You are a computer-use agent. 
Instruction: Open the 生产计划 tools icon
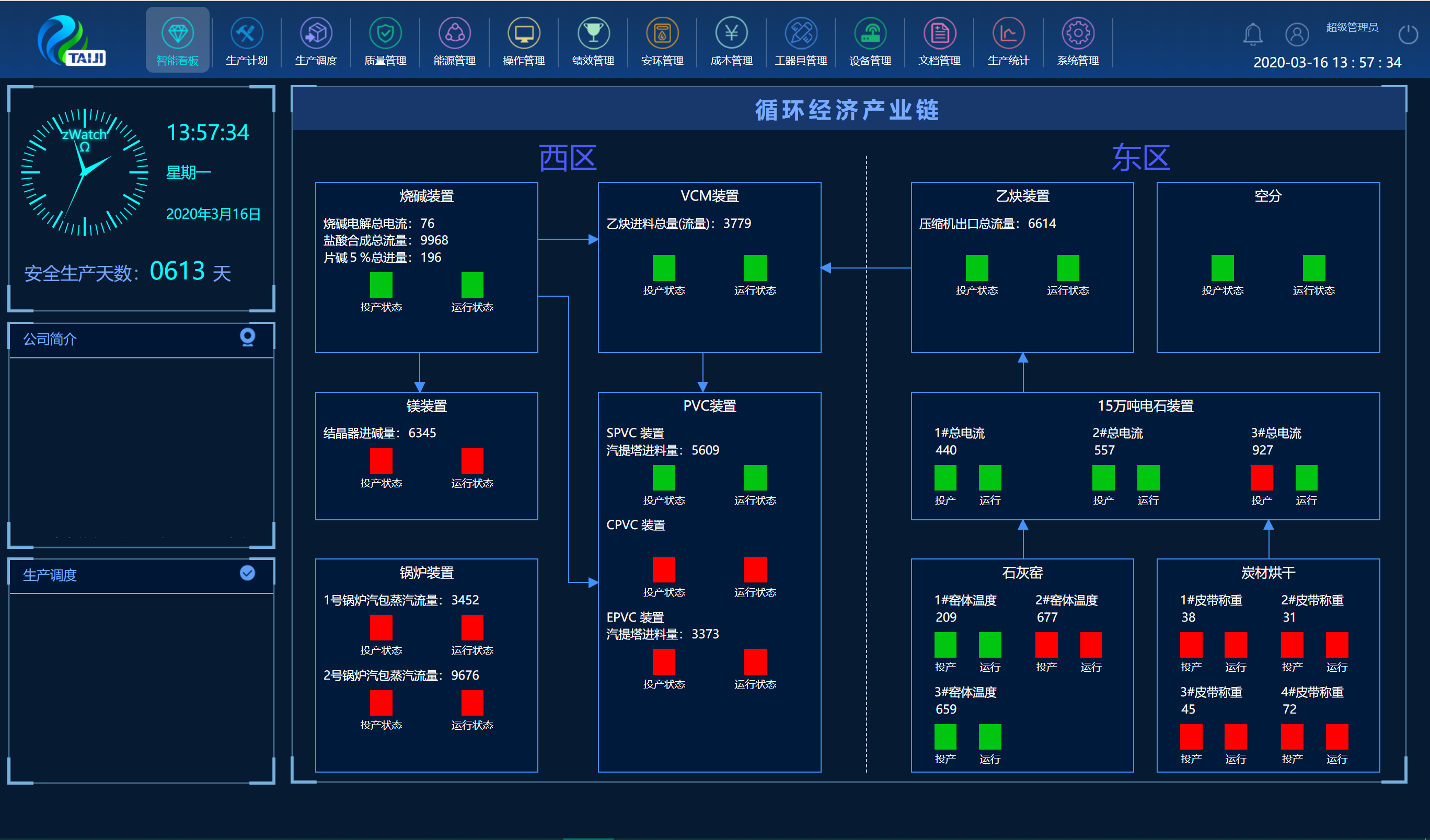coord(246,33)
